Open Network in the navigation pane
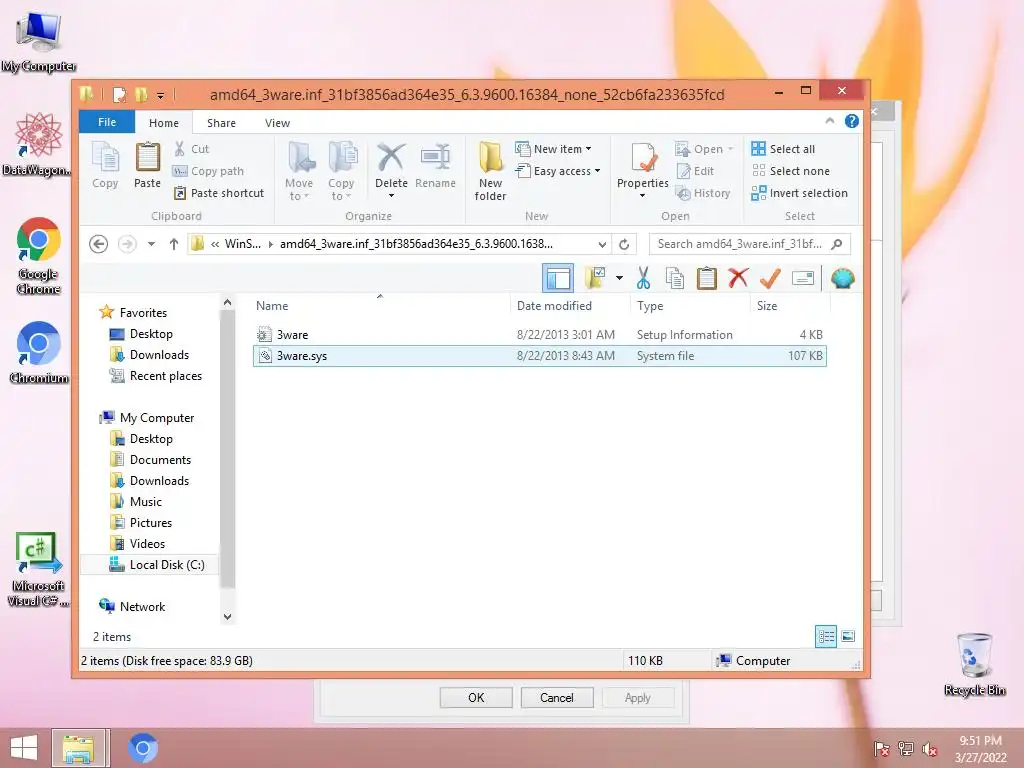The width and height of the screenshot is (1024, 768). 132,607
